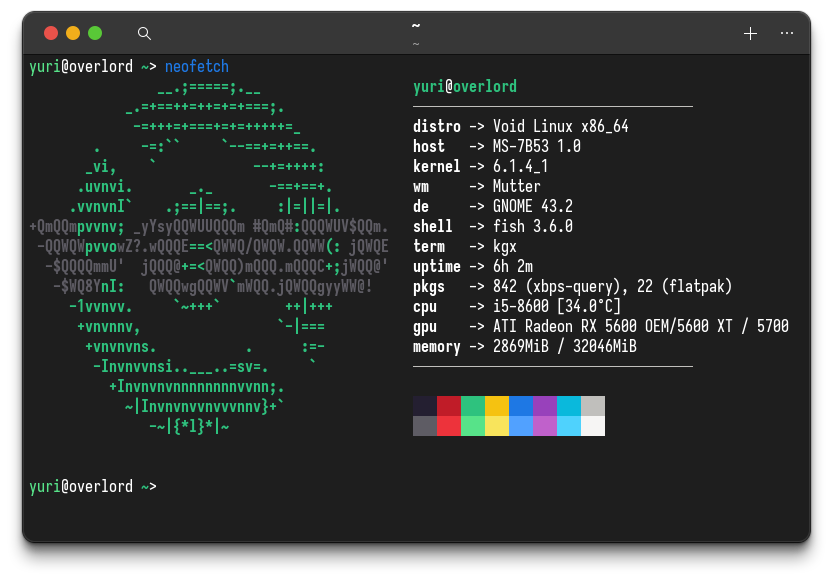Open search with the magnifying glass icon

144,33
